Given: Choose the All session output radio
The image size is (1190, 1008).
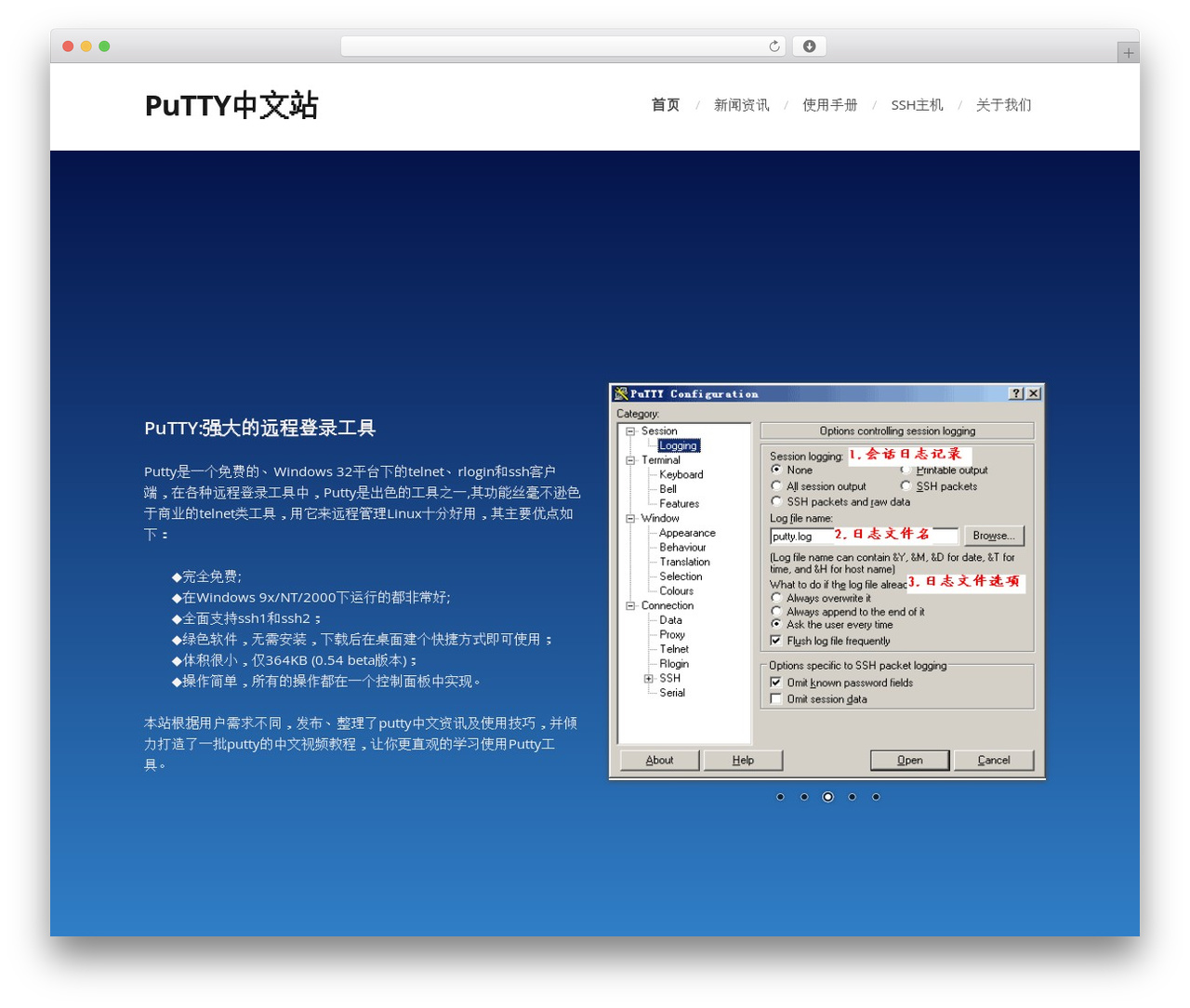Looking at the screenshot, I should pyautogui.click(x=776, y=485).
